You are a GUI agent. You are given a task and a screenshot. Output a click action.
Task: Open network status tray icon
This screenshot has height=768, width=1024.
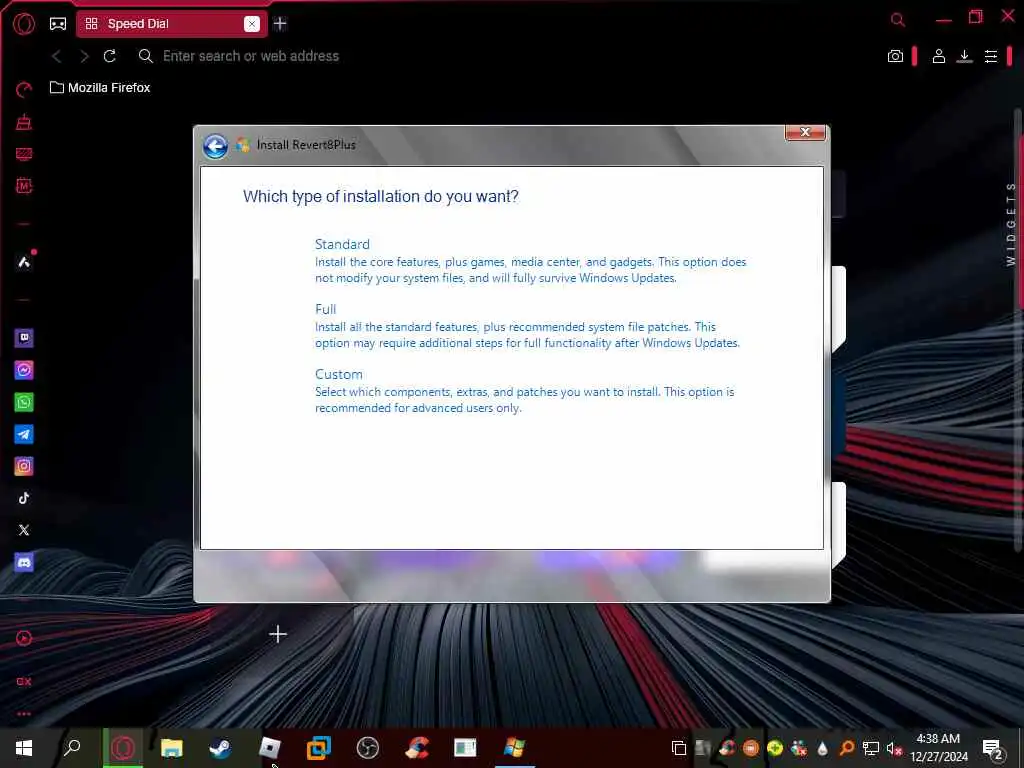871,748
